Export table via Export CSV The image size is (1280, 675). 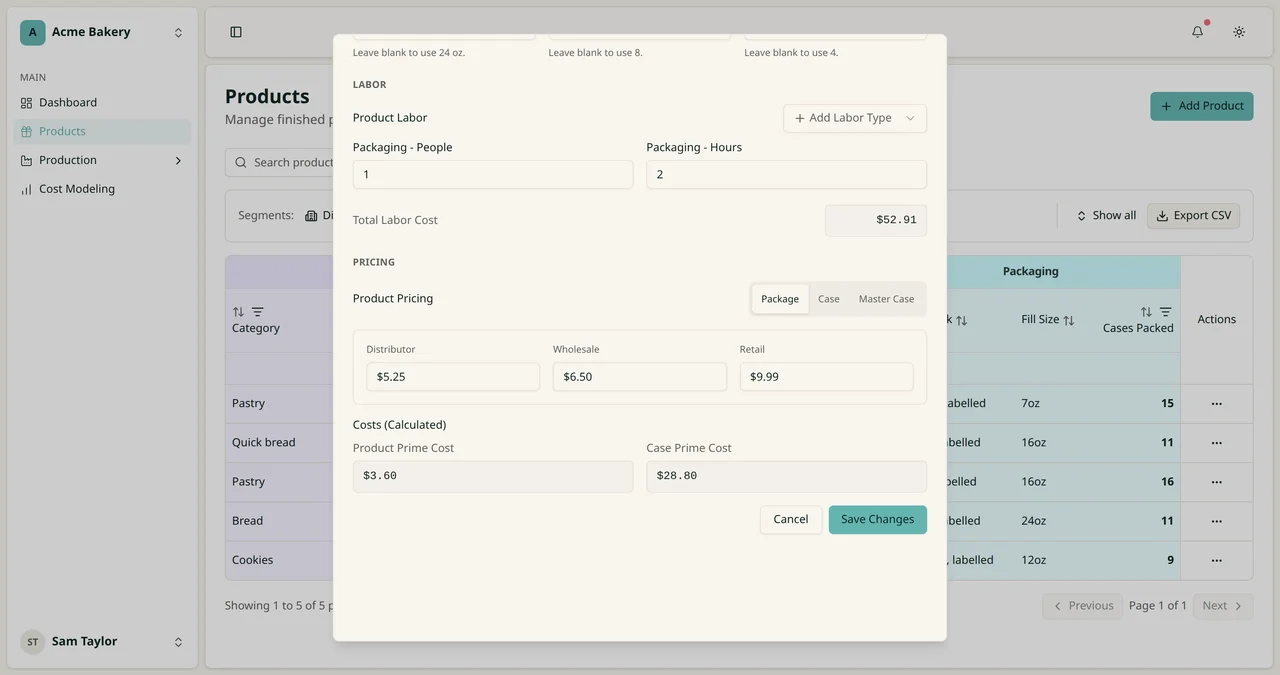coord(1194,216)
